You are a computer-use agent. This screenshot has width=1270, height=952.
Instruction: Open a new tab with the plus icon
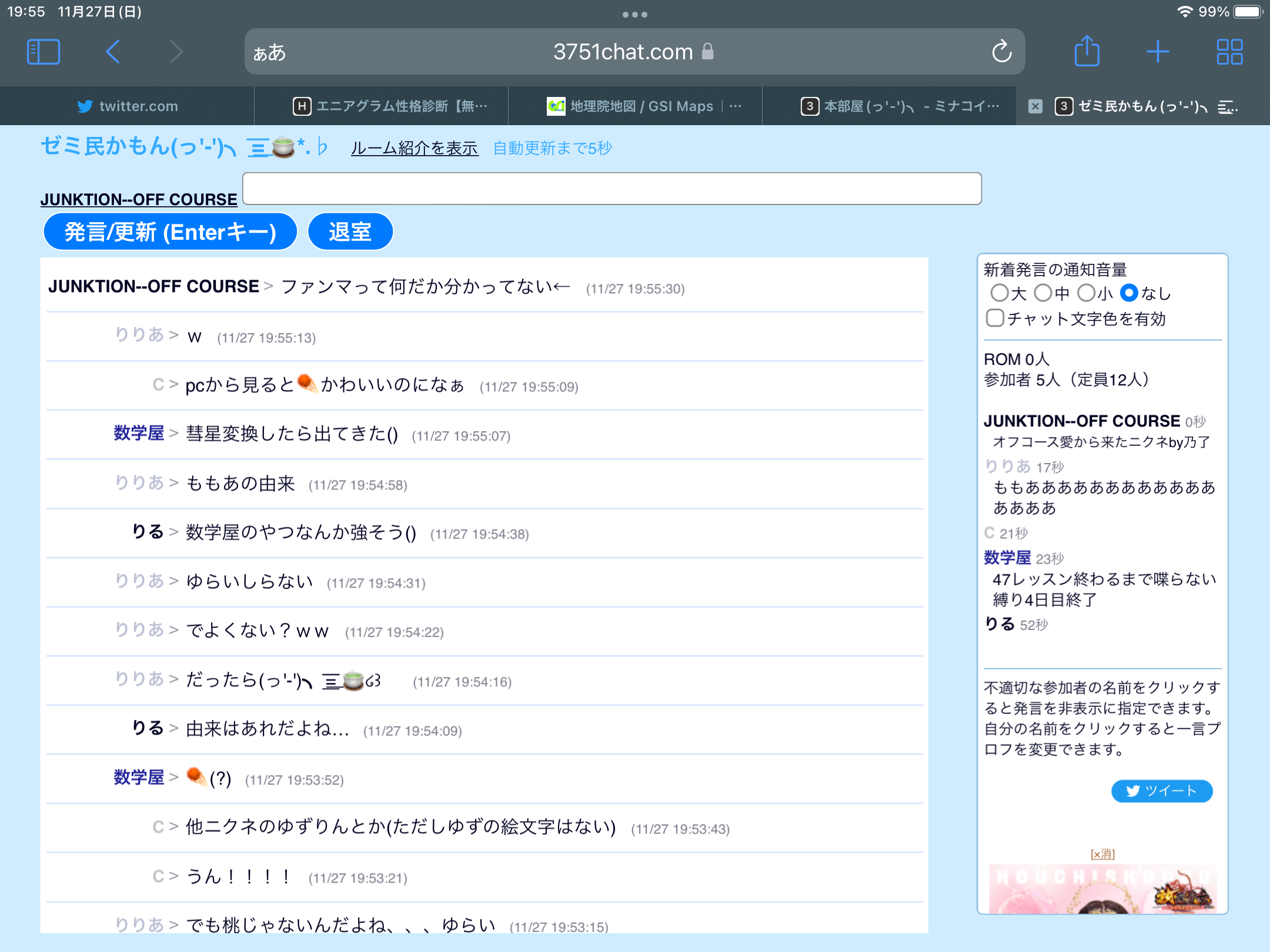[x=1158, y=52]
